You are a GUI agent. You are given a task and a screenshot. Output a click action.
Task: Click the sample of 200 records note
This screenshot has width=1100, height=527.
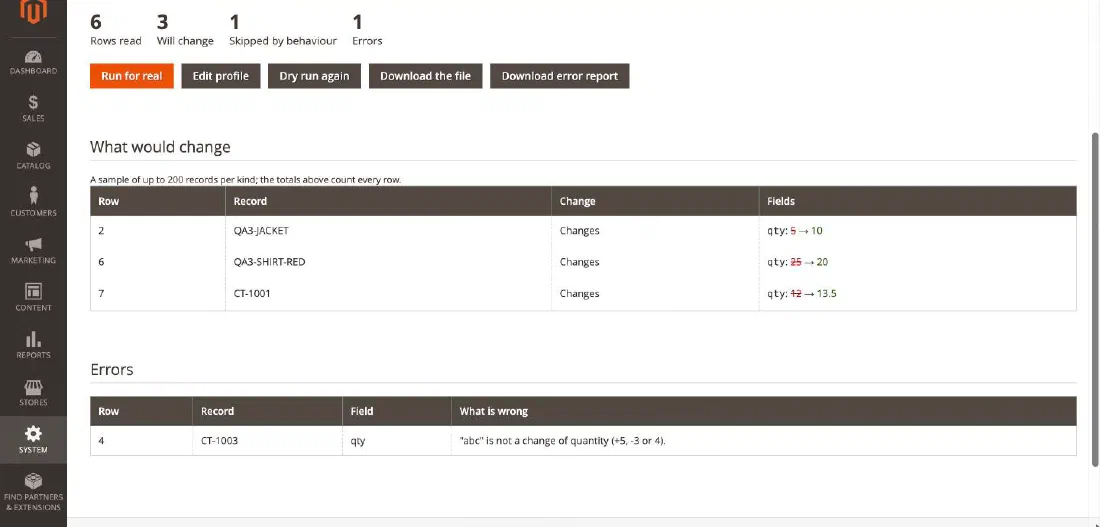coord(246,180)
